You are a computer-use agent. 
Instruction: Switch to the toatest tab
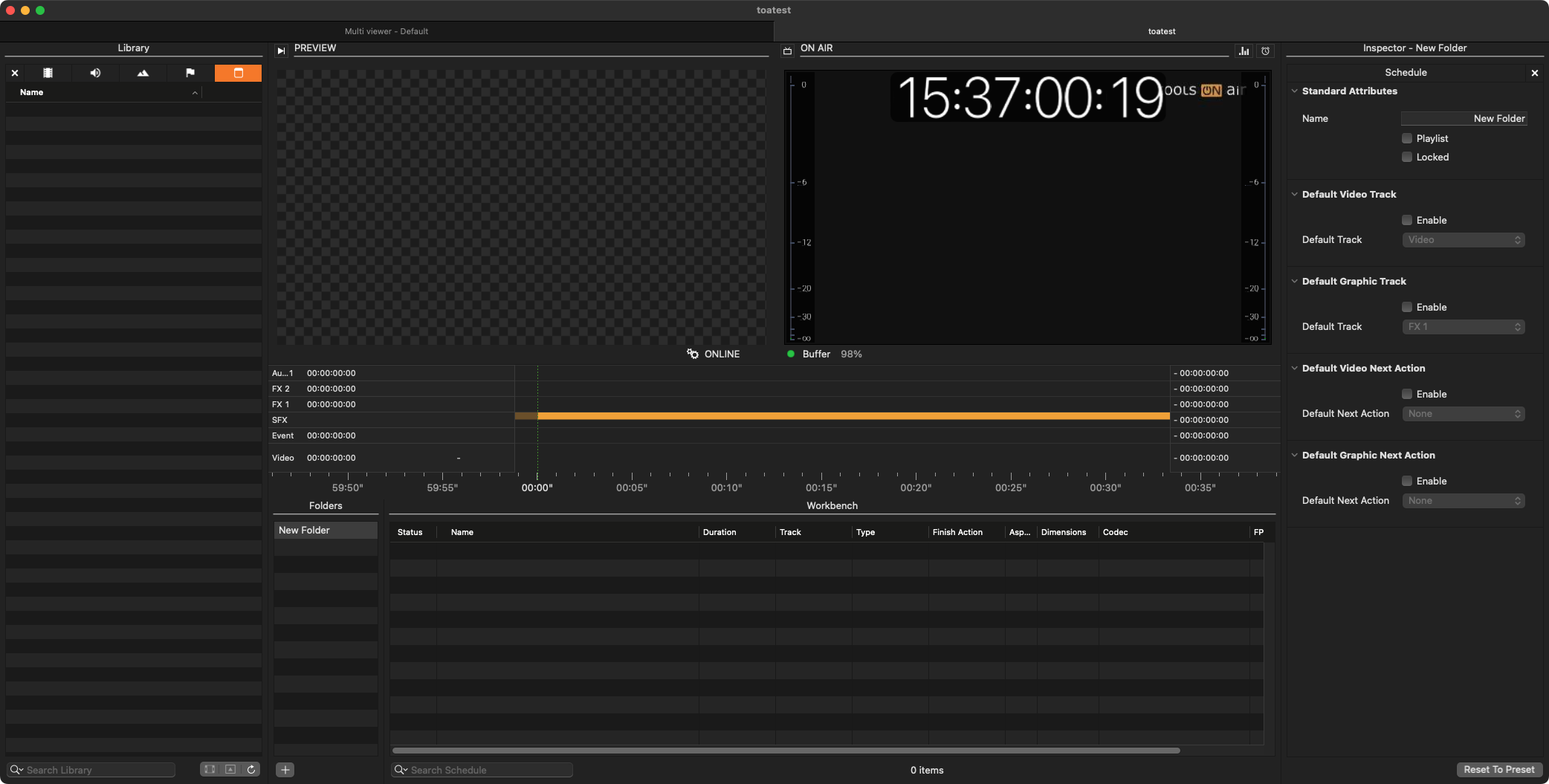1161,31
